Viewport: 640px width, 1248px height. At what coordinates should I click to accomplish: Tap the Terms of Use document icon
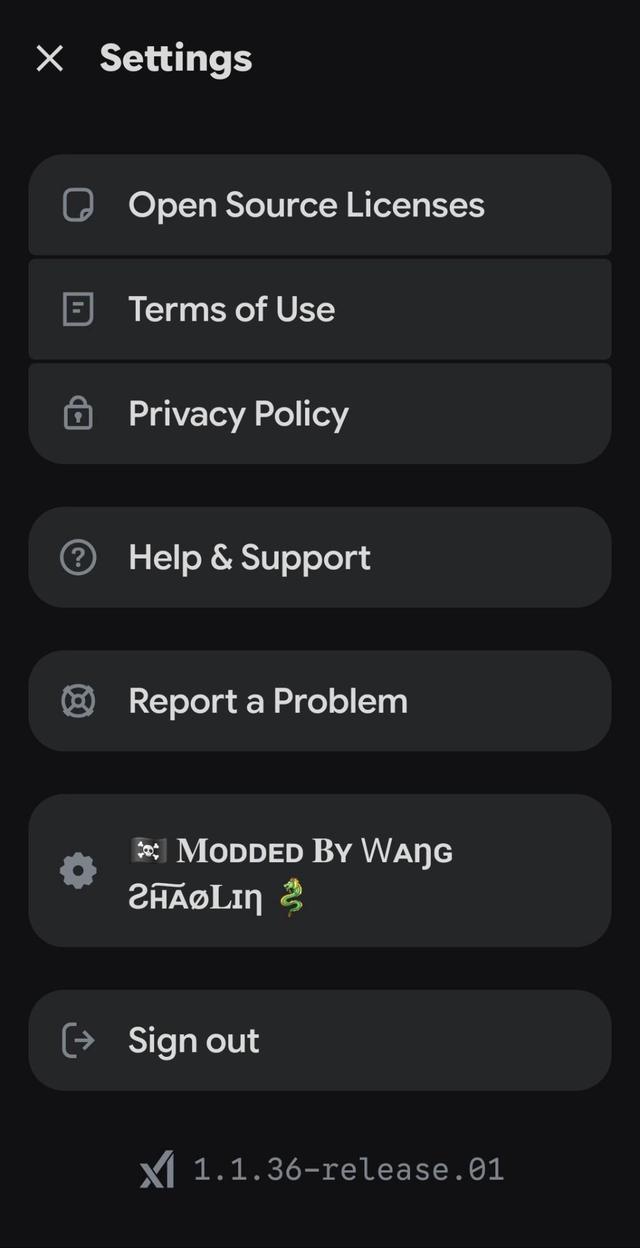click(78, 309)
